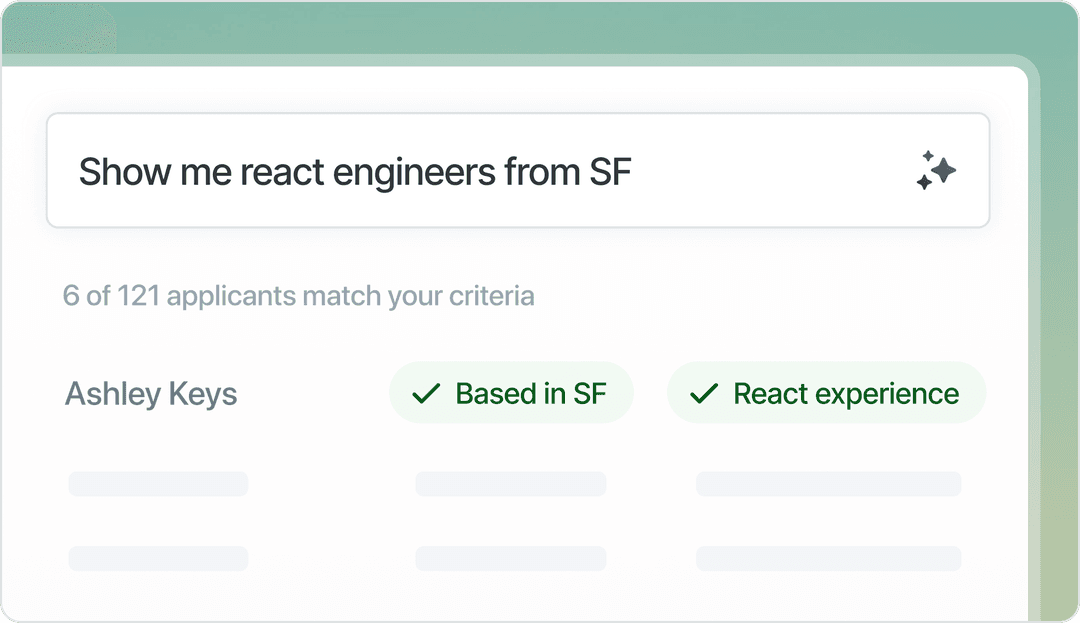The height and width of the screenshot is (623, 1080).
Task: Expand the second skeleton applicant row
Action: click(x=158, y=558)
